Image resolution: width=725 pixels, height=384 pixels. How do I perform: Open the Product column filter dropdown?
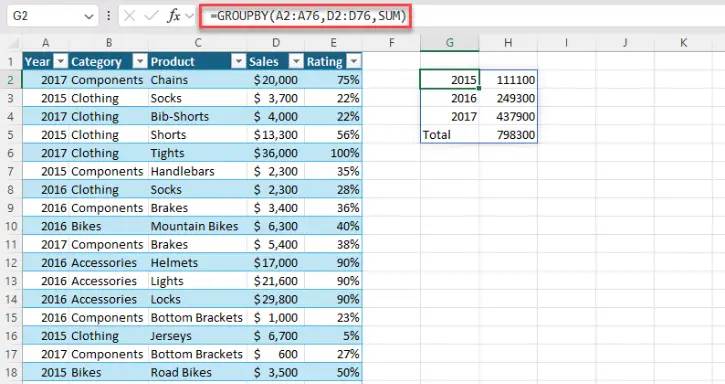click(239, 61)
